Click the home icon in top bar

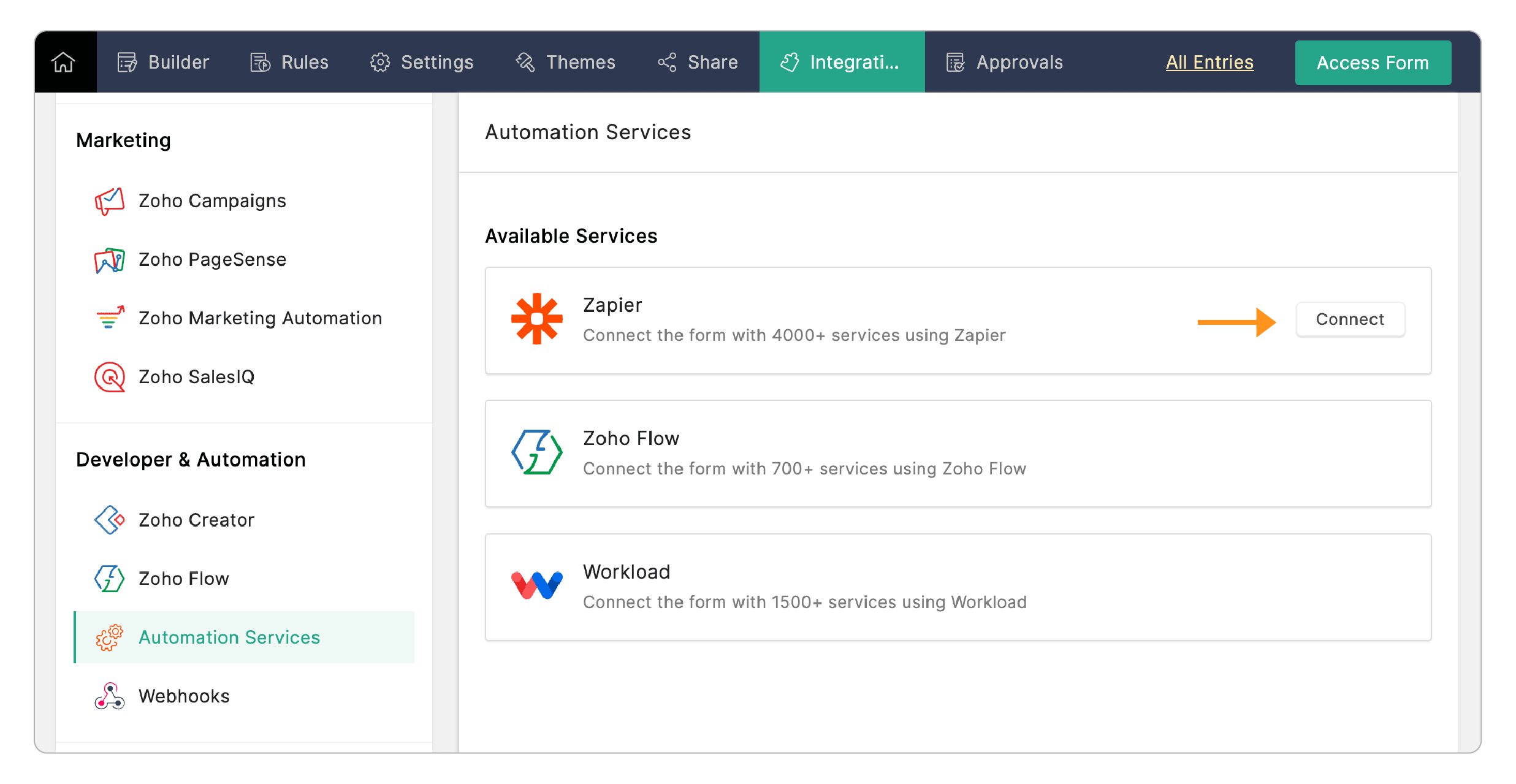[64, 62]
